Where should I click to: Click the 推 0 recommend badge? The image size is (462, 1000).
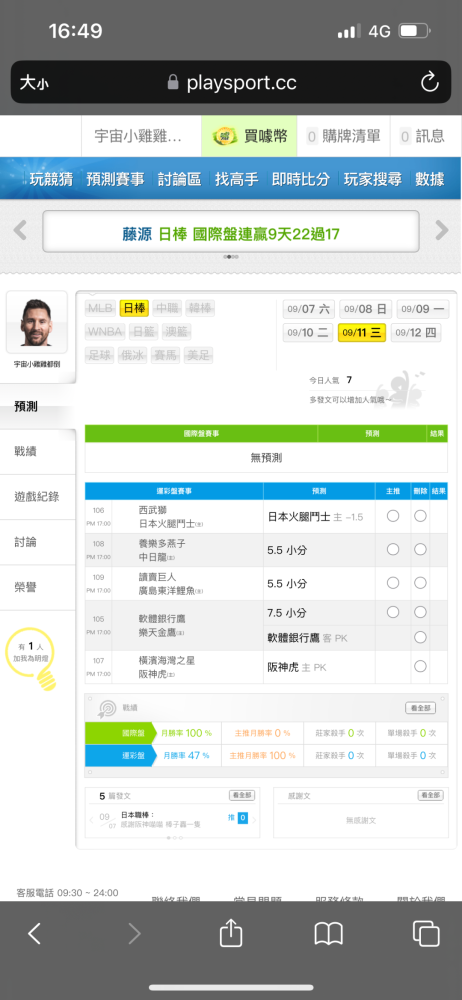pyautogui.click(x=237, y=818)
